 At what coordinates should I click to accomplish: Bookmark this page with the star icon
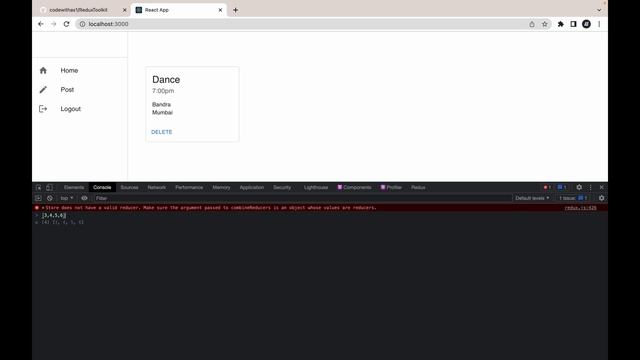tap(544, 24)
